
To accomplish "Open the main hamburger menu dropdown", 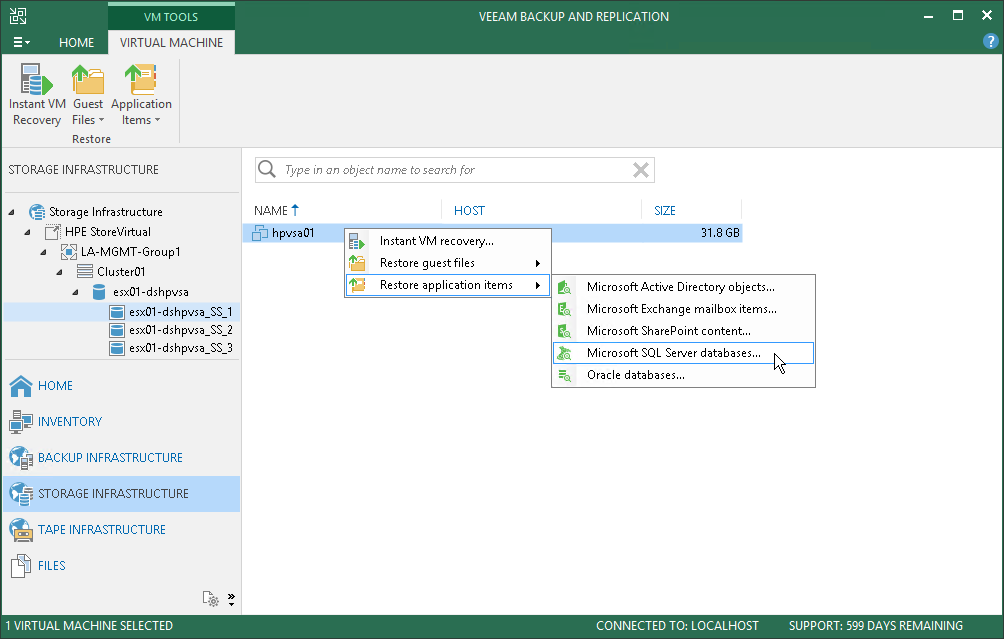I will [x=21, y=43].
